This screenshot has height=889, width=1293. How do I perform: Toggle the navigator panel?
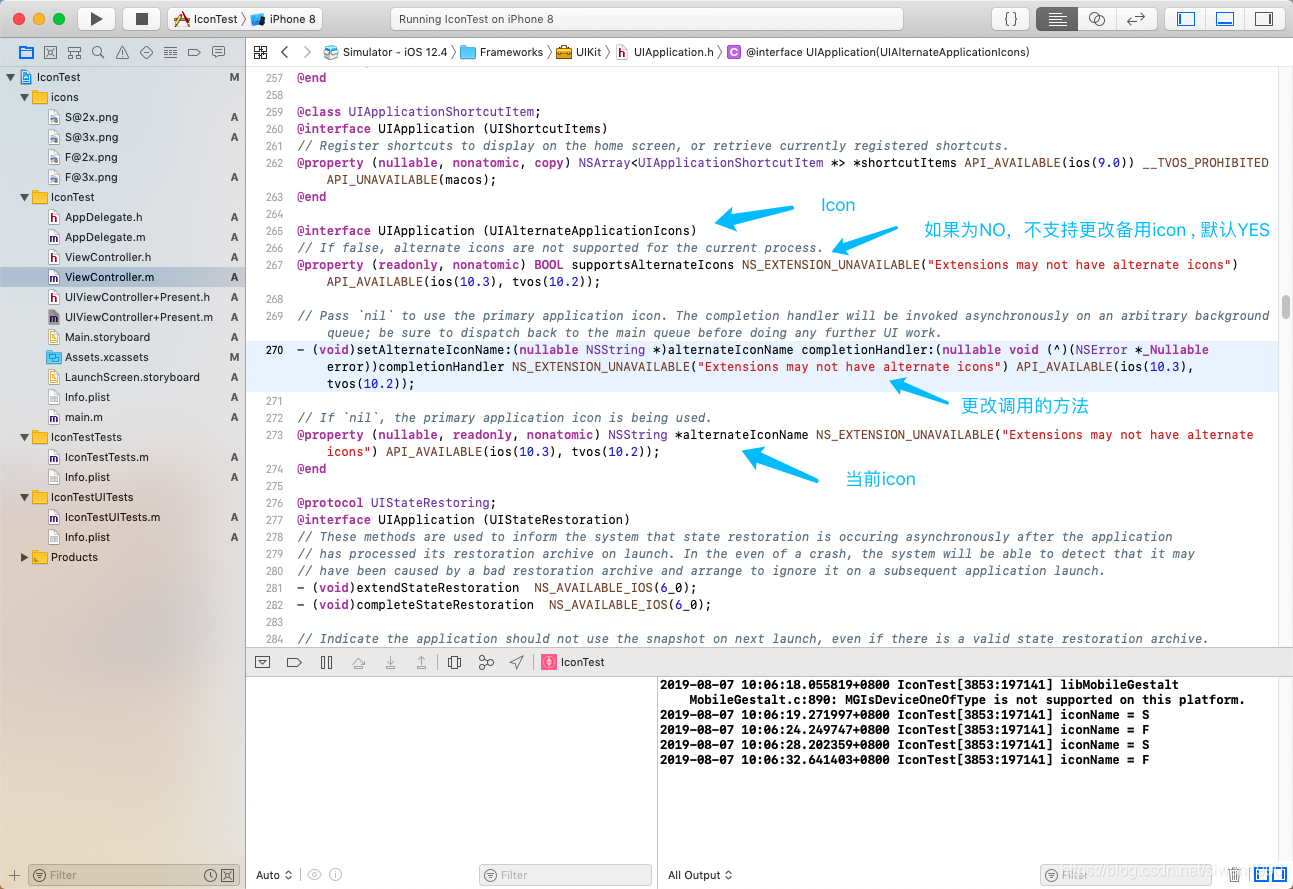point(1186,19)
